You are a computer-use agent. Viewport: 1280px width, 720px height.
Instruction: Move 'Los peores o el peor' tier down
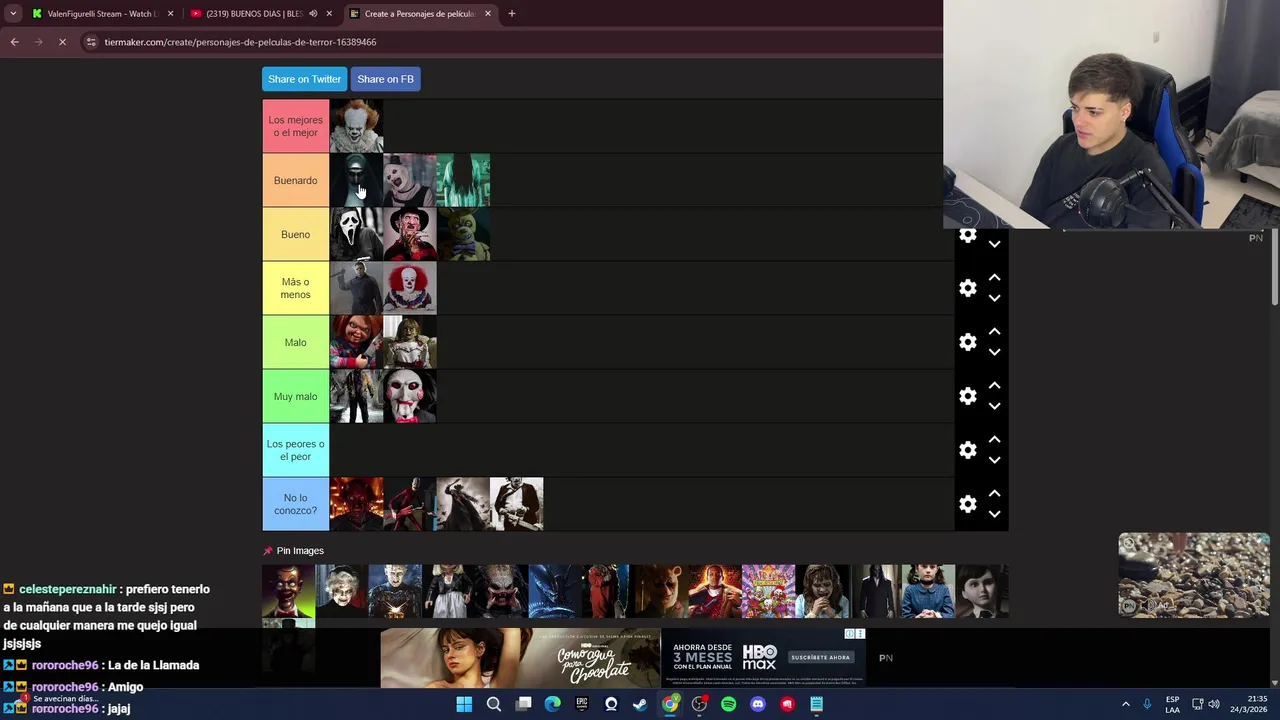[994, 460]
